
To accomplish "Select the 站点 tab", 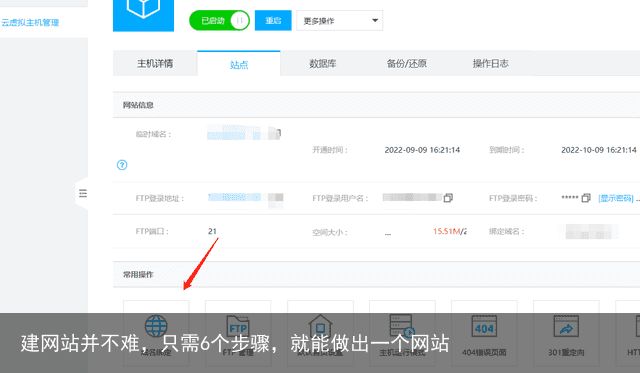I will 239,64.
